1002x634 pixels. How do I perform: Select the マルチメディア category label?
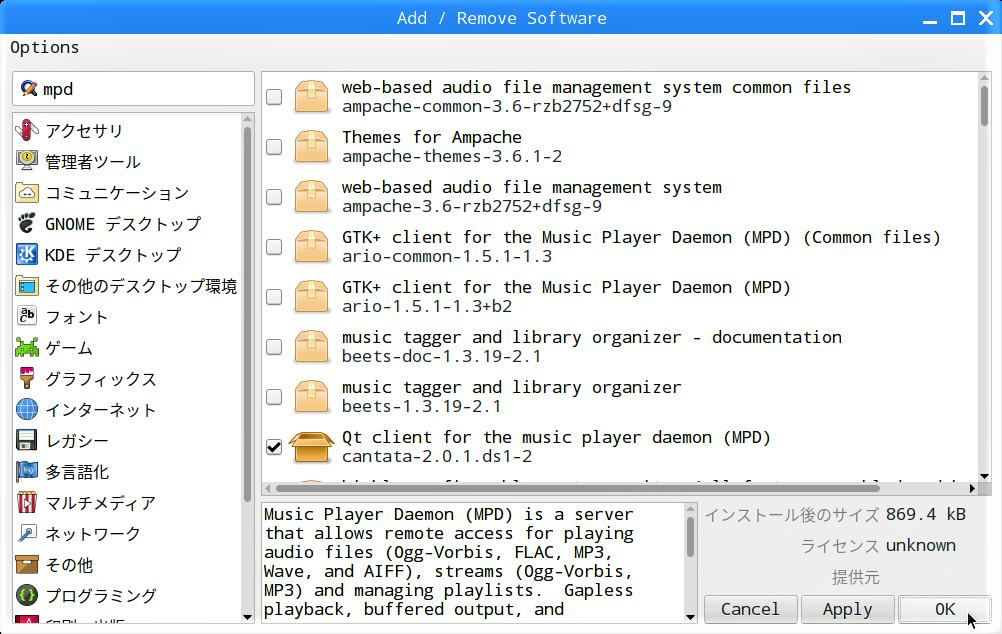pos(100,503)
